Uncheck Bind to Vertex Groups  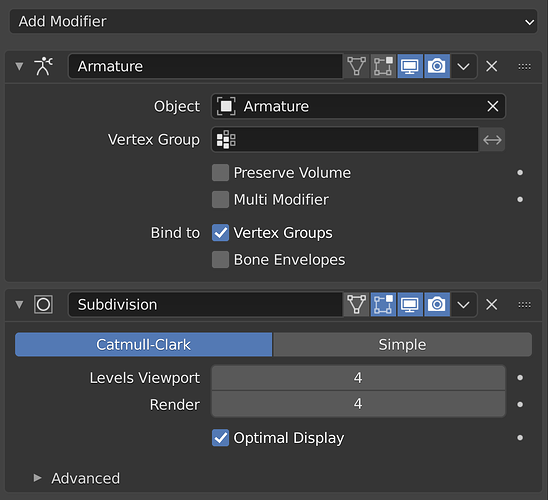[221, 233]
